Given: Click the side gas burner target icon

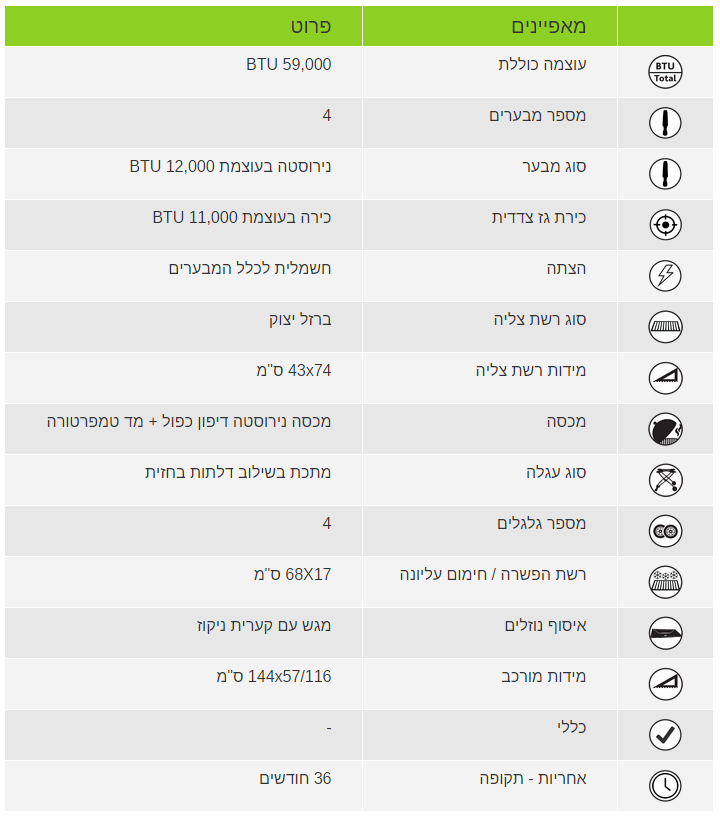Looking at the screenshot, I should (665, 225).
